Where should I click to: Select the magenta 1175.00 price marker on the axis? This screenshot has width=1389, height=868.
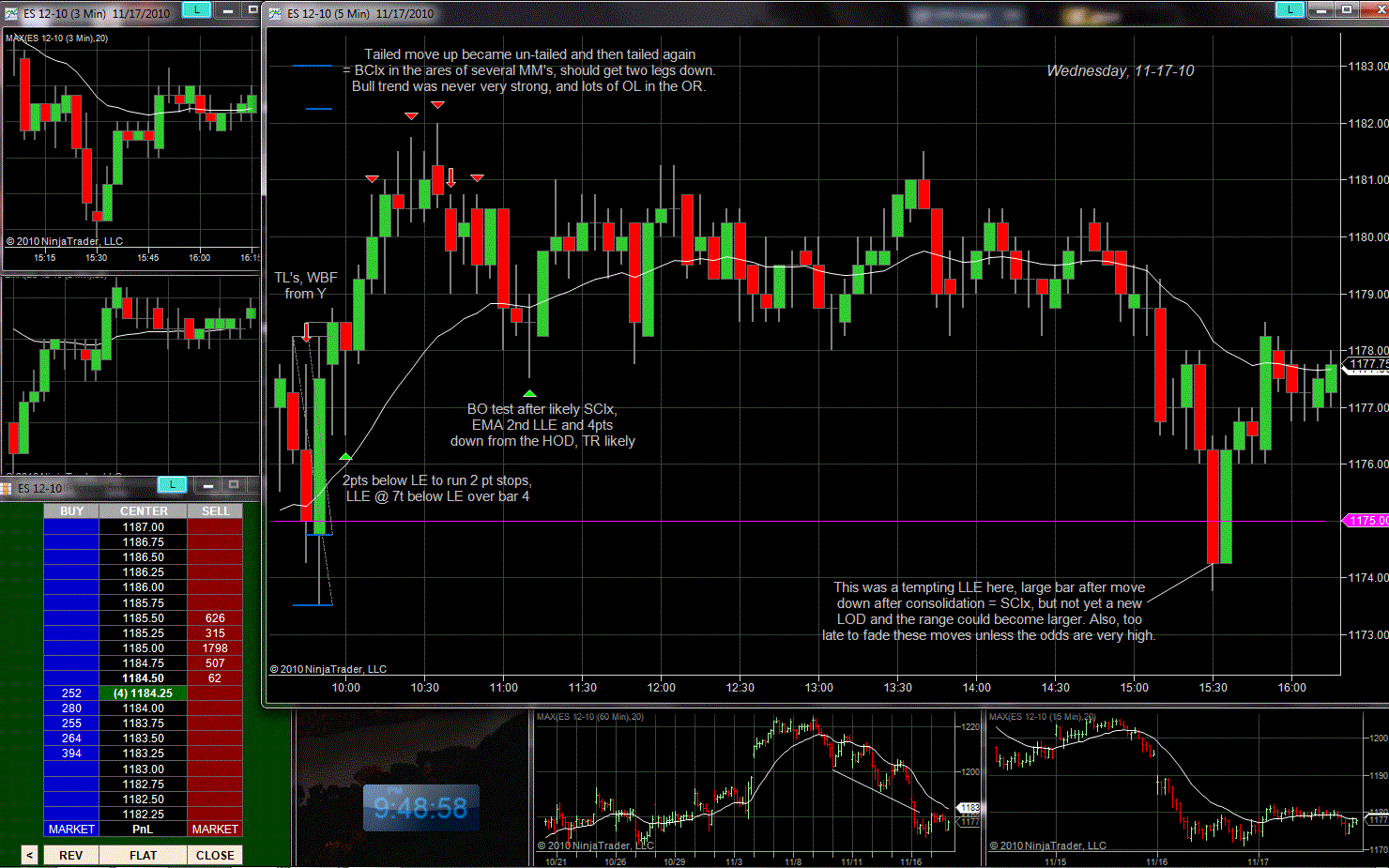(1368, 521)
